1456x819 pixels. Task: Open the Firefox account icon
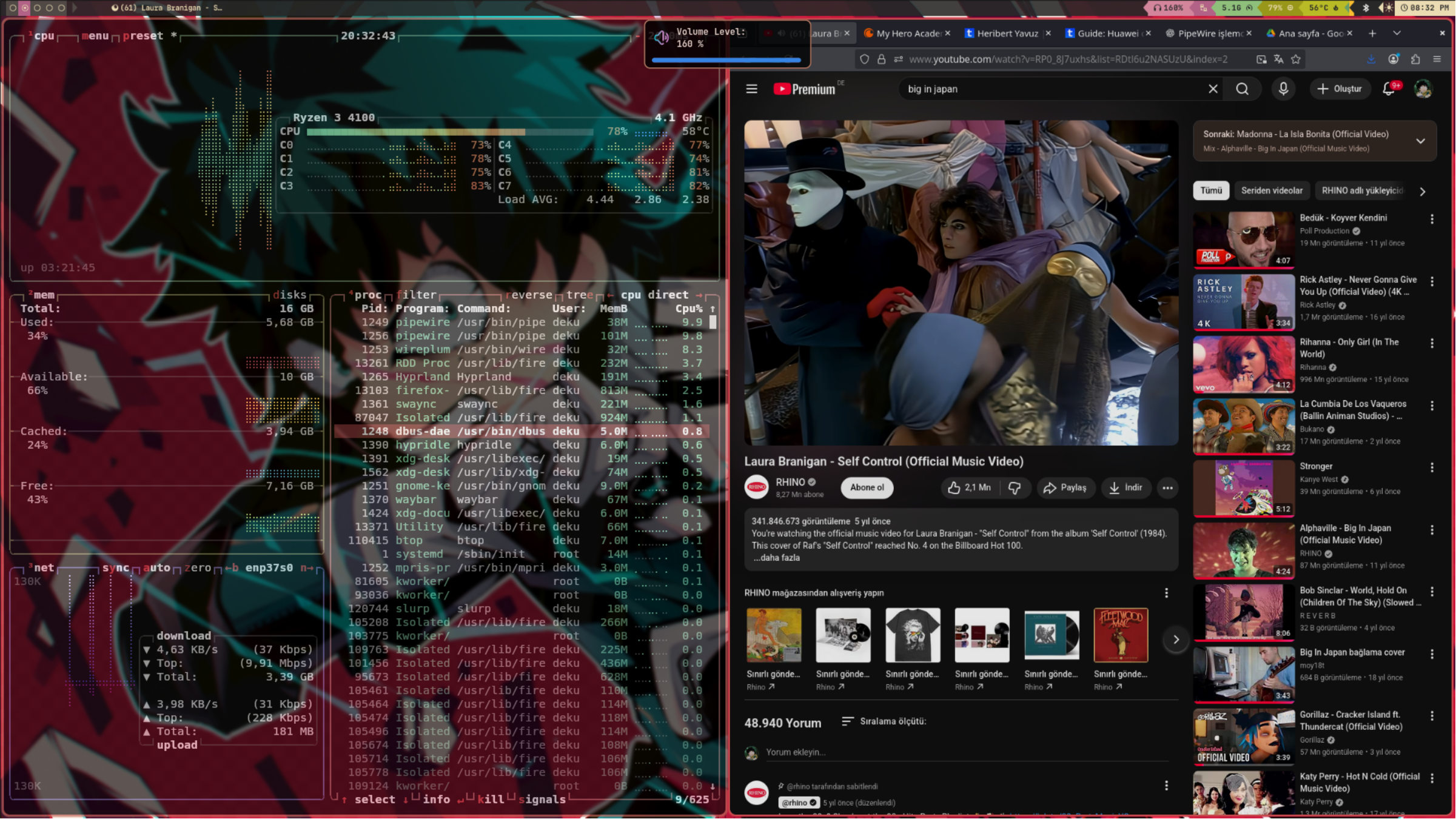pyautogui.click(x=1394, y=59)
